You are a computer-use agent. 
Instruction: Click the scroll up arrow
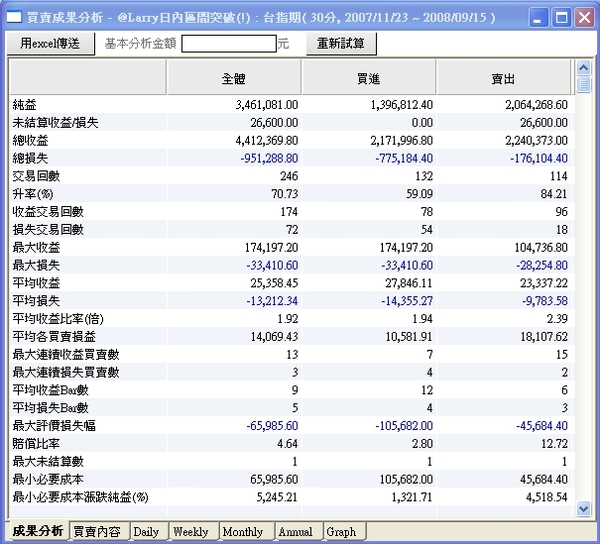(584, 68)
